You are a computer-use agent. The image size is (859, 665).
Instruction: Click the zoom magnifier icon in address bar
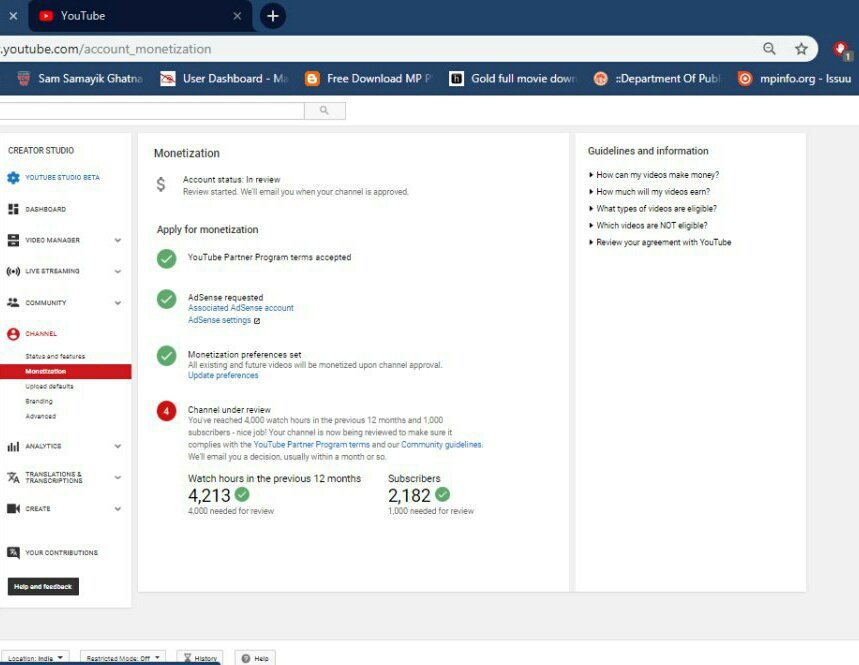click(x=769, y=49)
